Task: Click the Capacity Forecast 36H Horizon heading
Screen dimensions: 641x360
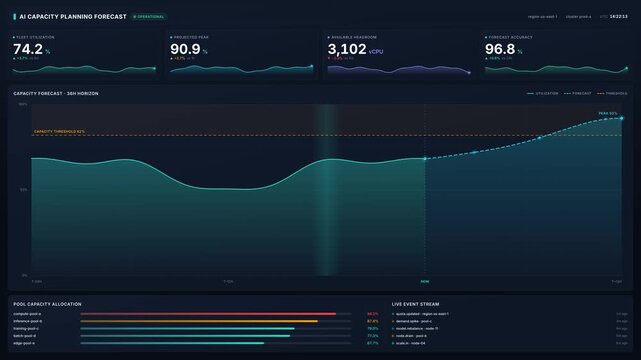Action: (x=56, y=94)
